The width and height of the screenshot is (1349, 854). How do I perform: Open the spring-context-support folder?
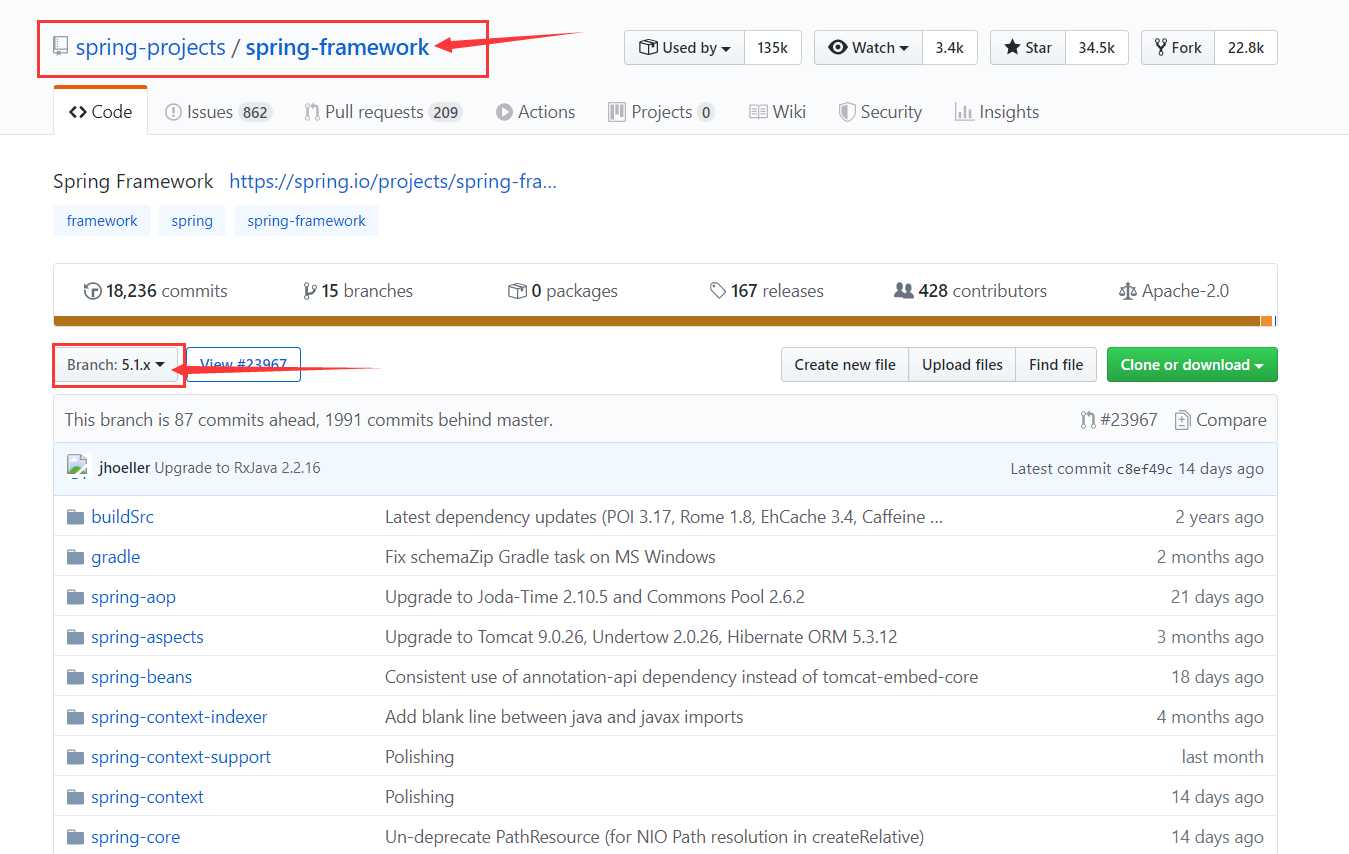tap(181, 757)
